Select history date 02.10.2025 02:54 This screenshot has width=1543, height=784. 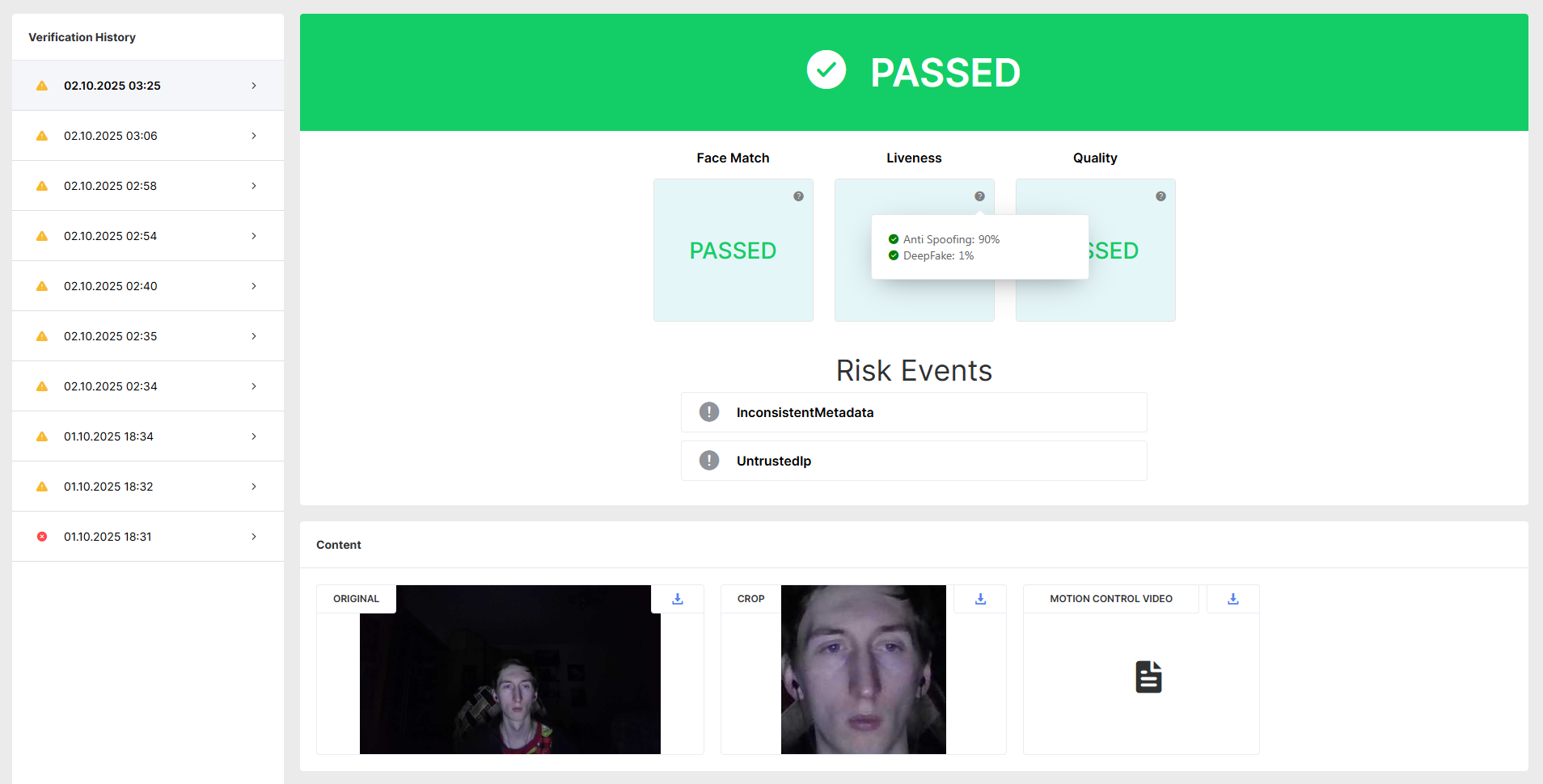click(111, 236)
